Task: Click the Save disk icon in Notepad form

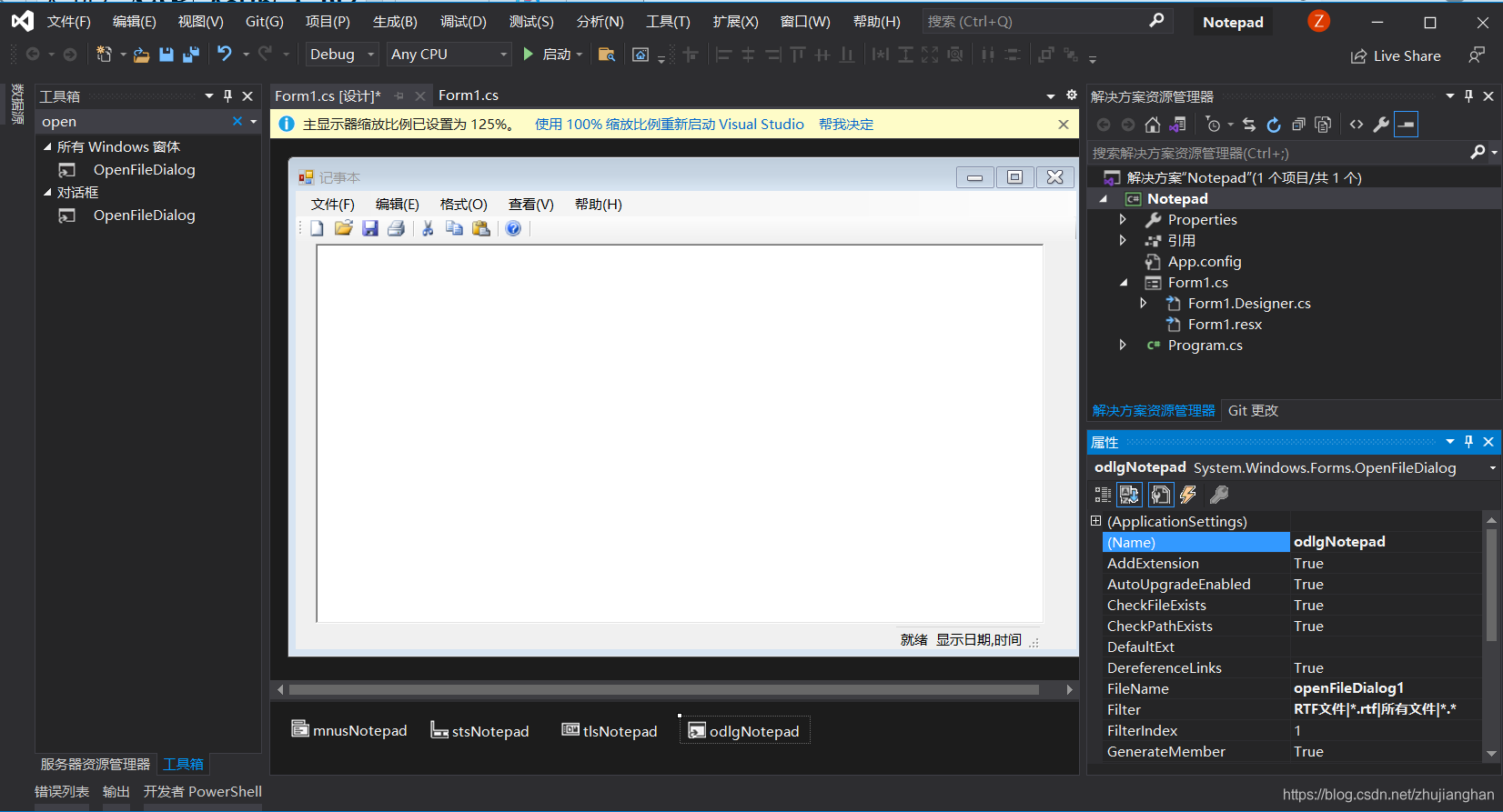Action: click(369, 228)
